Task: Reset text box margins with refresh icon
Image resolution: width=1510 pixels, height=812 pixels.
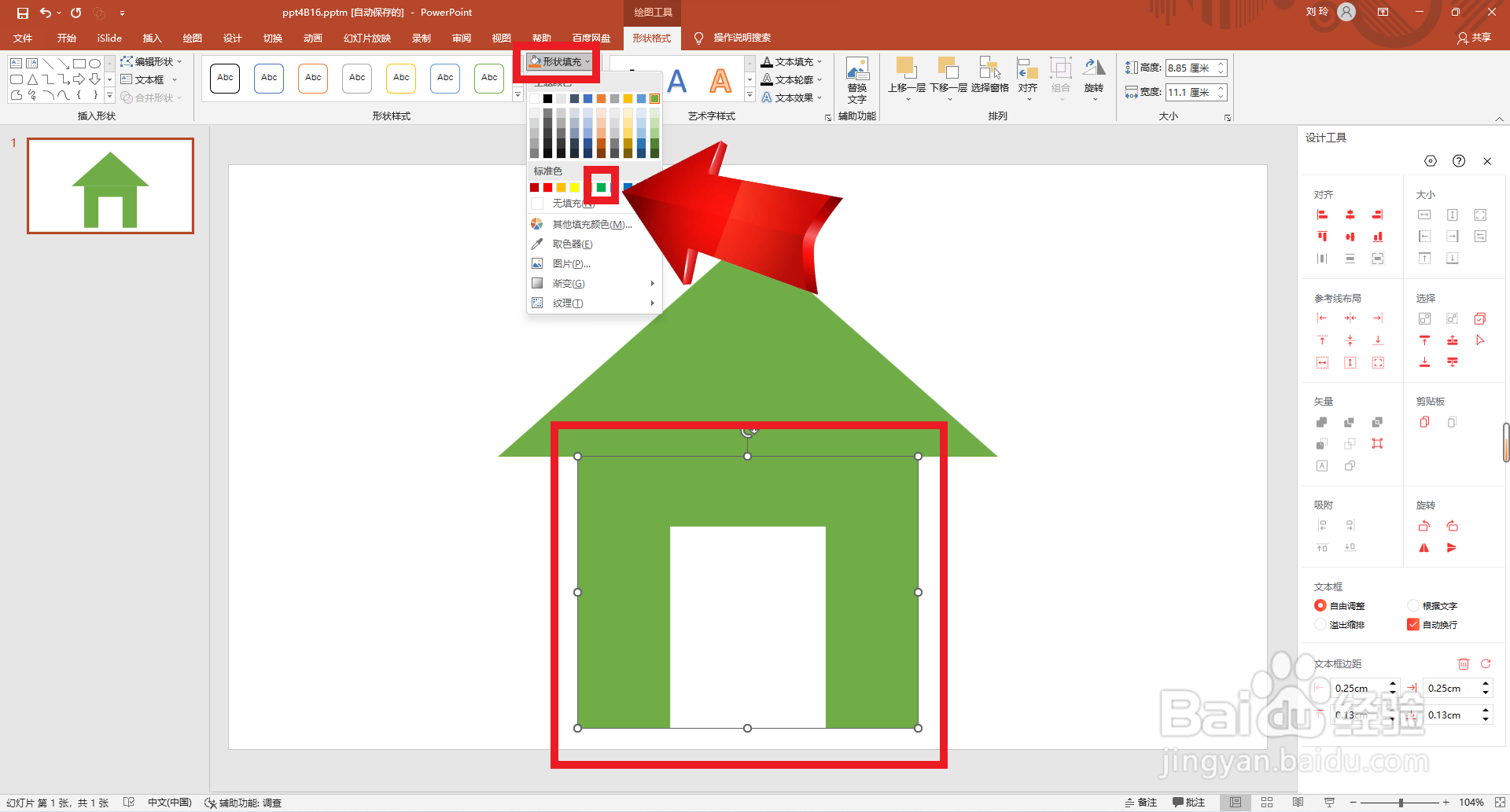Action: [1486, 664]
